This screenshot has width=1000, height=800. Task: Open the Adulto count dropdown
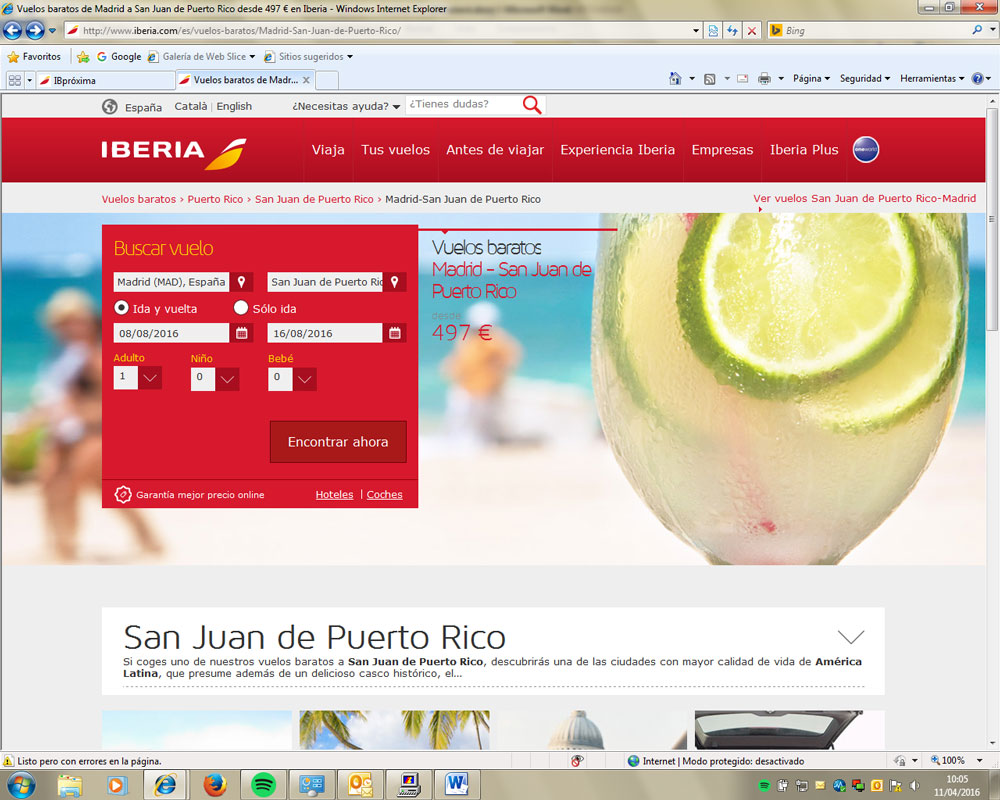coord(150,378)
